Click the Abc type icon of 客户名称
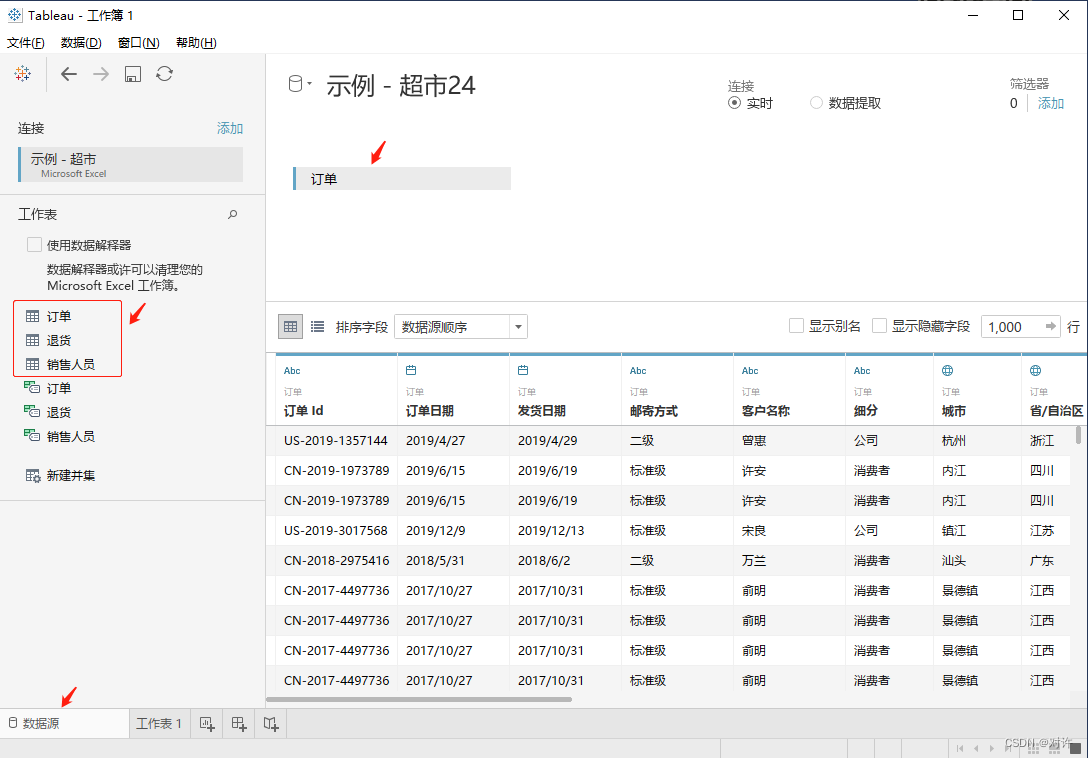Viewport: 1088px width, 758px height. pos(750,371)
